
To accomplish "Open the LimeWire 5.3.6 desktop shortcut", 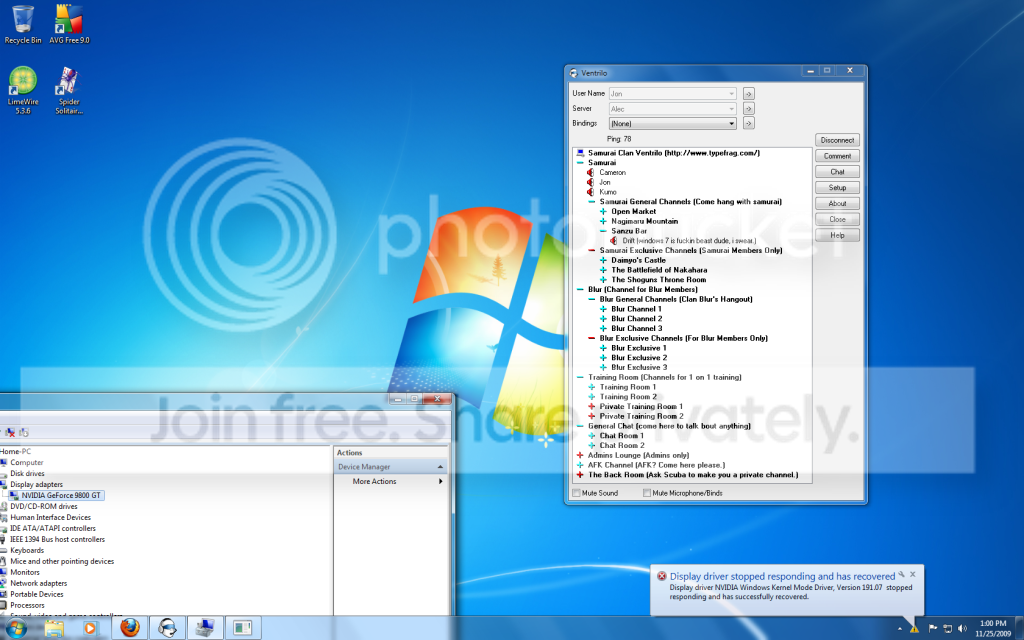I will click(x=23, y=90).
